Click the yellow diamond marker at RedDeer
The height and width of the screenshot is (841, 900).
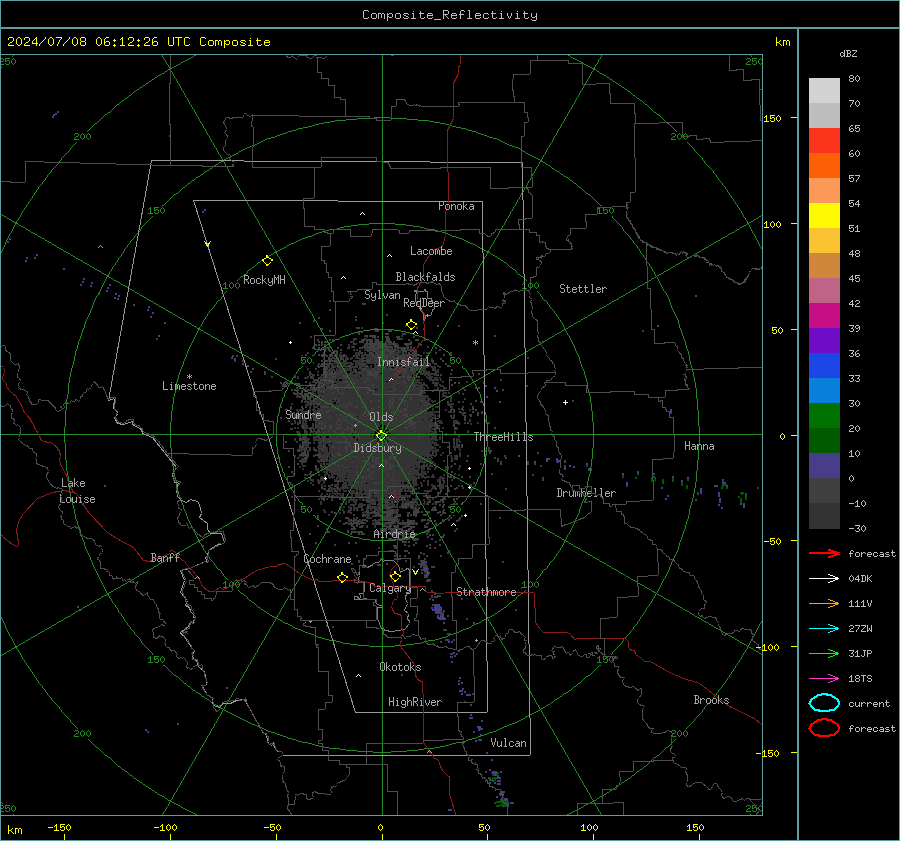pyautogui.click(x=411, y=325)
